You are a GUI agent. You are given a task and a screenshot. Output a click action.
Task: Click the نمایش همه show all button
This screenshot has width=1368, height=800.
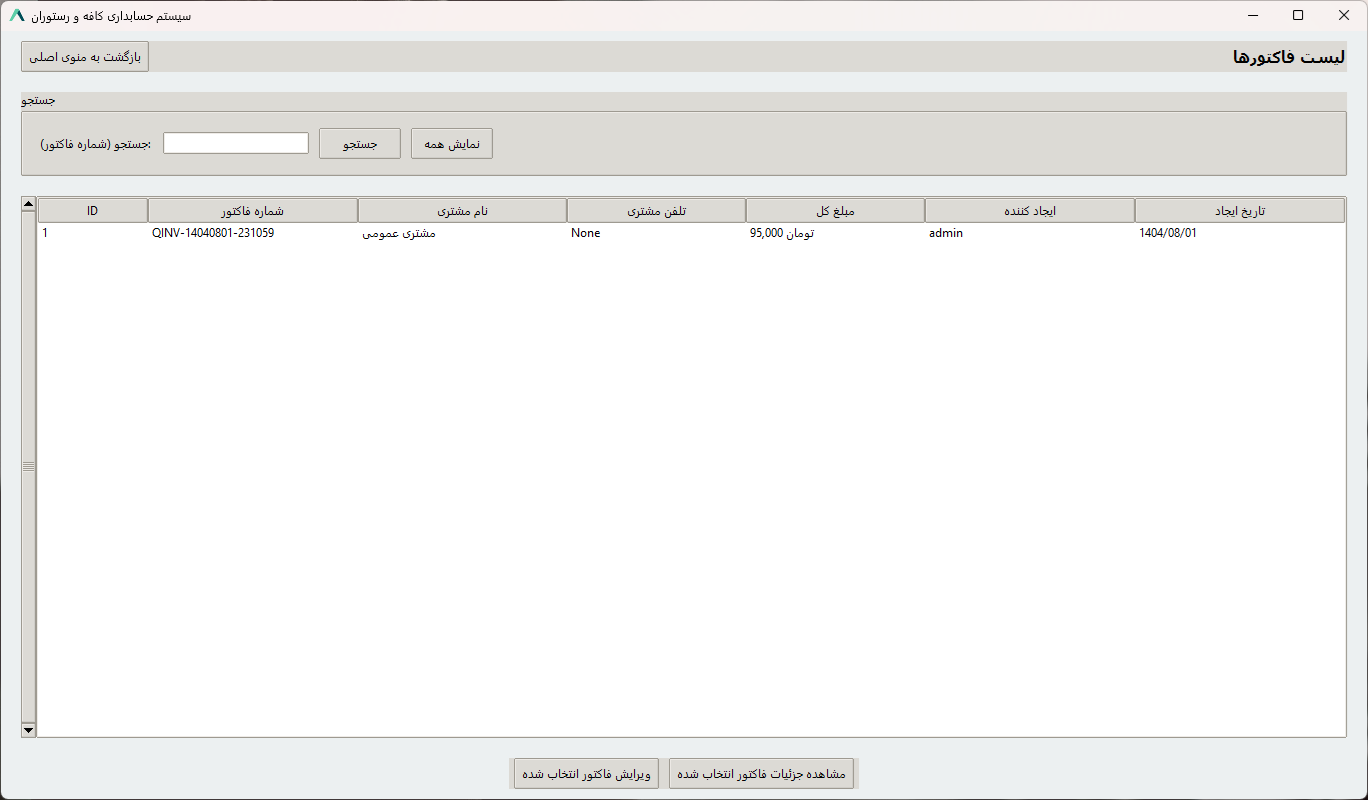[451, 143]
